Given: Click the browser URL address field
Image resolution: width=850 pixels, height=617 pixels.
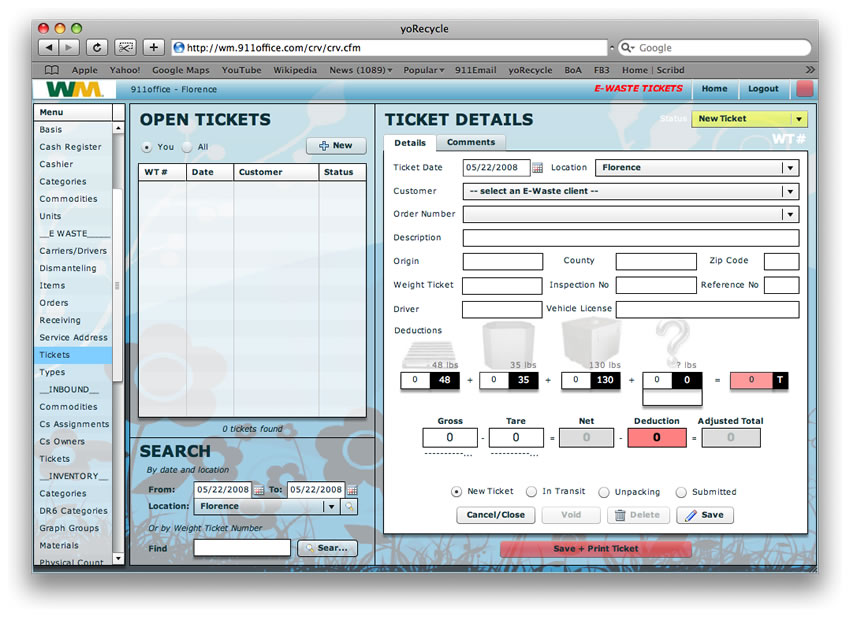Looking at the screenshot, I should tap(389, 48).
